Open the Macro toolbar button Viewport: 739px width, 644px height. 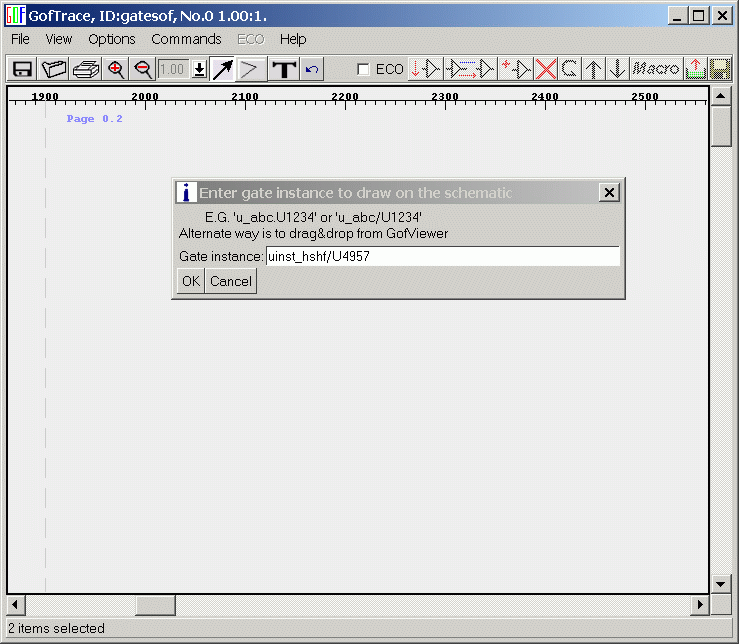tap(656, 69)
